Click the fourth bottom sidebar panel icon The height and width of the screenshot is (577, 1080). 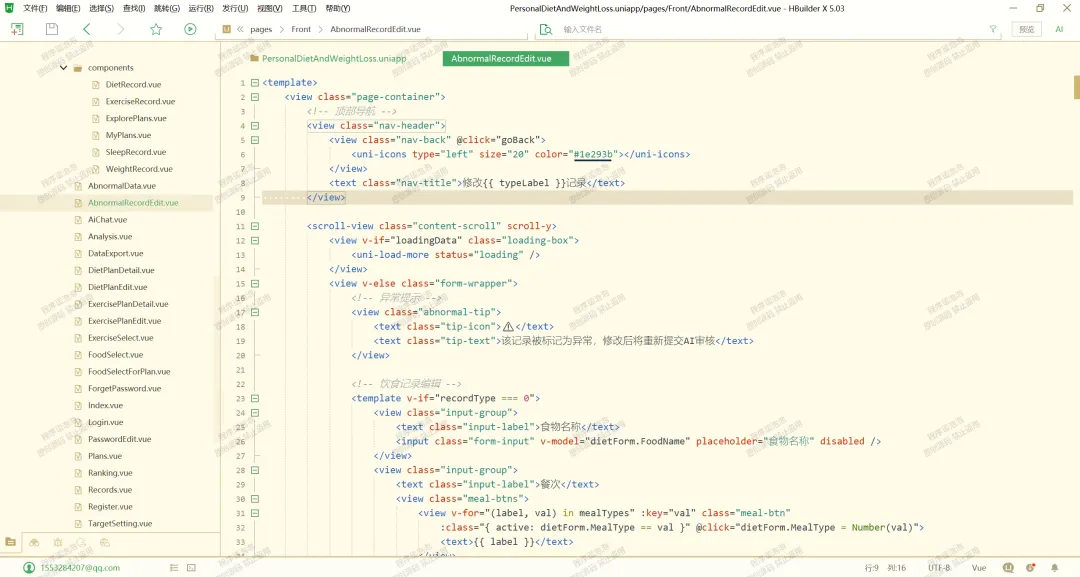pos(81,542)
